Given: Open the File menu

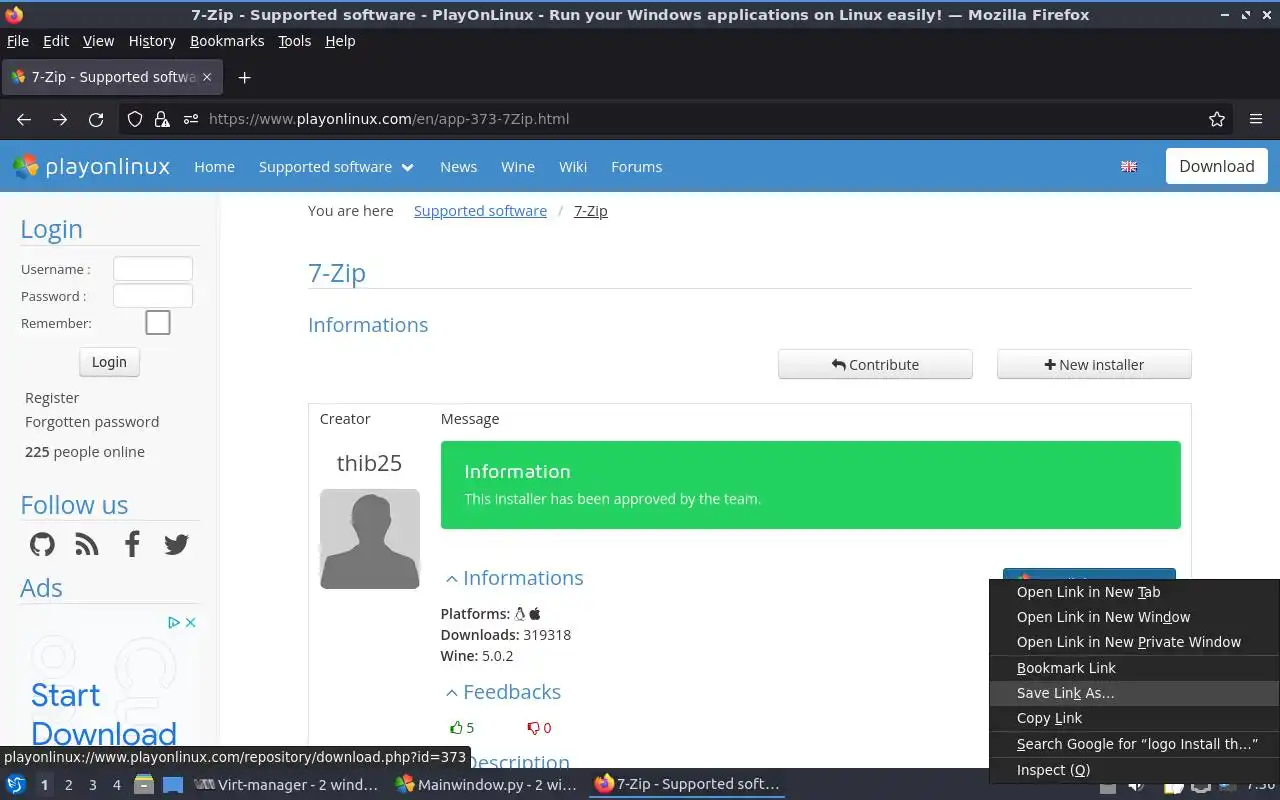Looking at the screenshot, I should 18,41.
